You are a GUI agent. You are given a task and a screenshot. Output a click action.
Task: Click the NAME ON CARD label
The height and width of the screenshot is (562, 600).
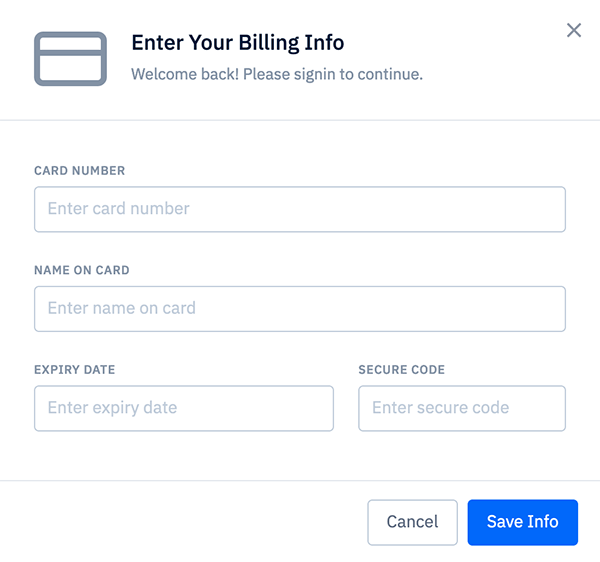(x=82, y=270)
